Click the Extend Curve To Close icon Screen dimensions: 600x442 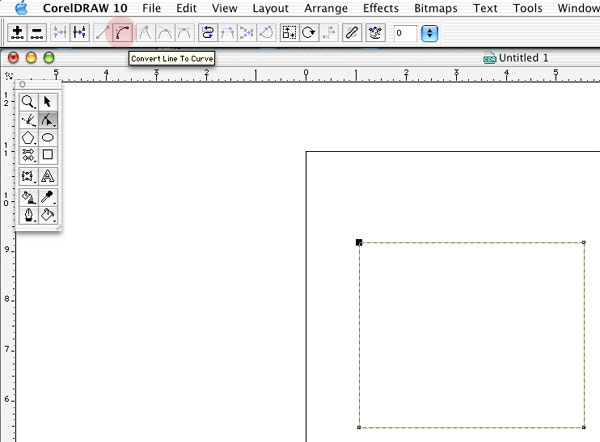pyautogui.click(x=227, y=33)
